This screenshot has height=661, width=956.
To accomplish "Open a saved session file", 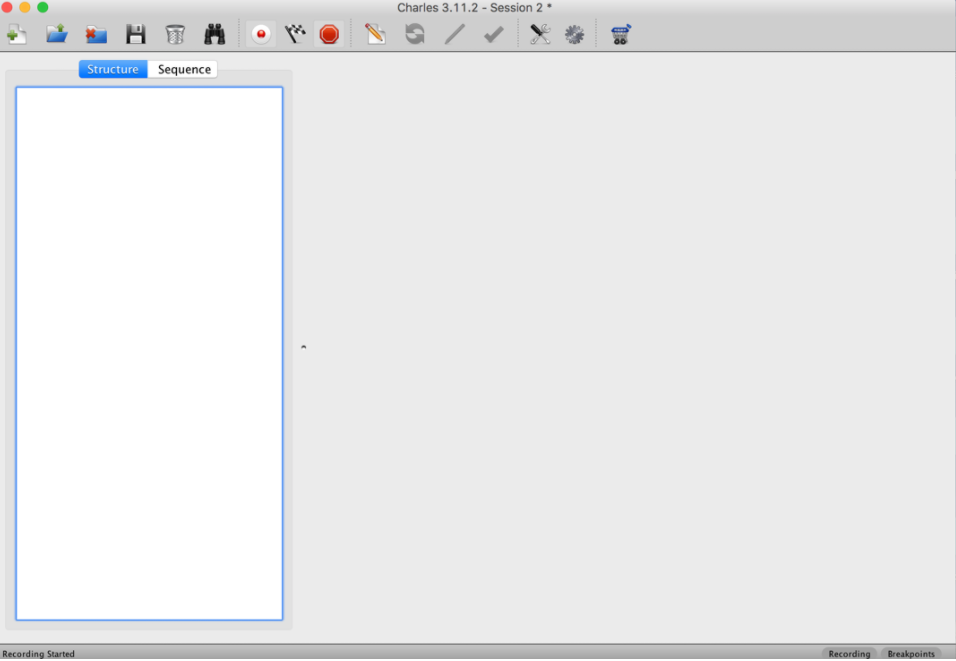I will [x=57, y=35].
